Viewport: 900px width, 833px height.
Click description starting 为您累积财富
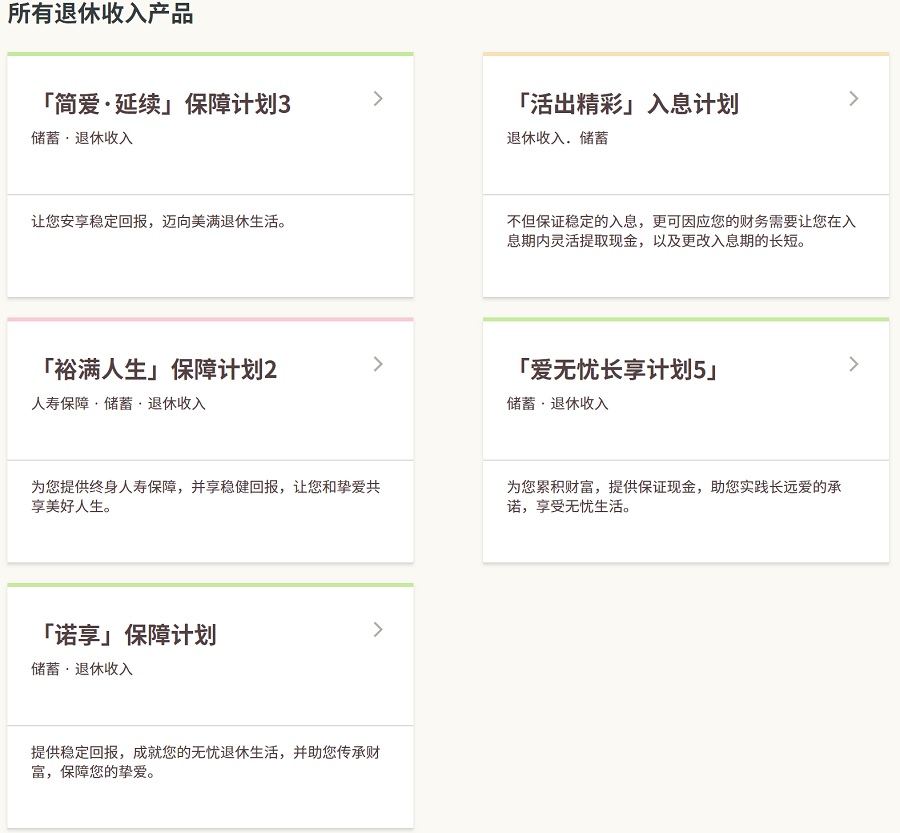point(673,497)
